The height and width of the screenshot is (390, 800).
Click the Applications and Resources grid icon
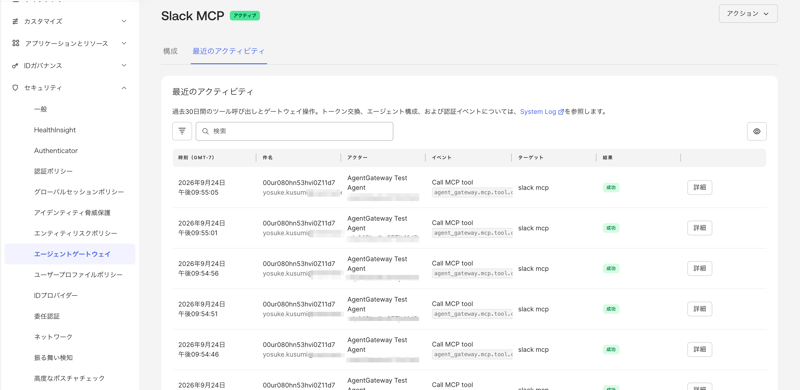click(x=15, y=43)
